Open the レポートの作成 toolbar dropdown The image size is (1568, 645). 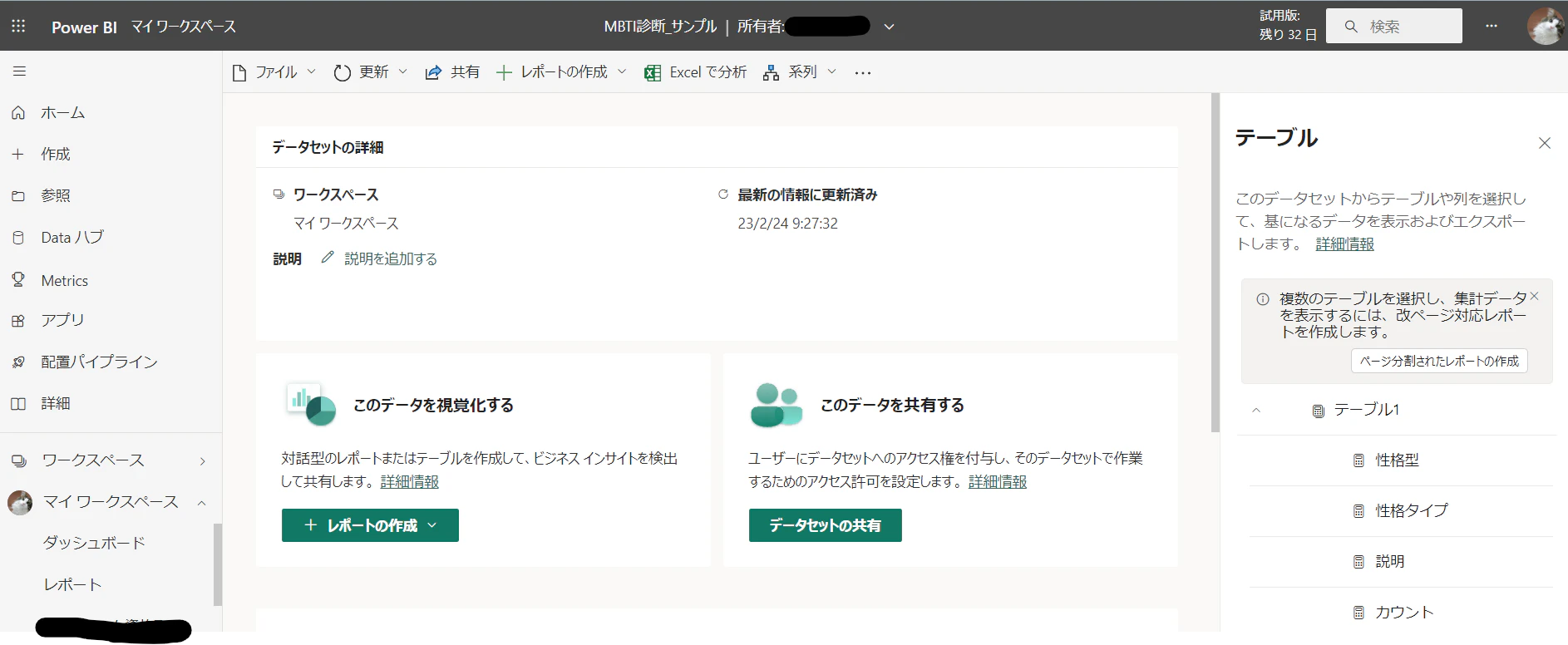click(x=561, y=72)
